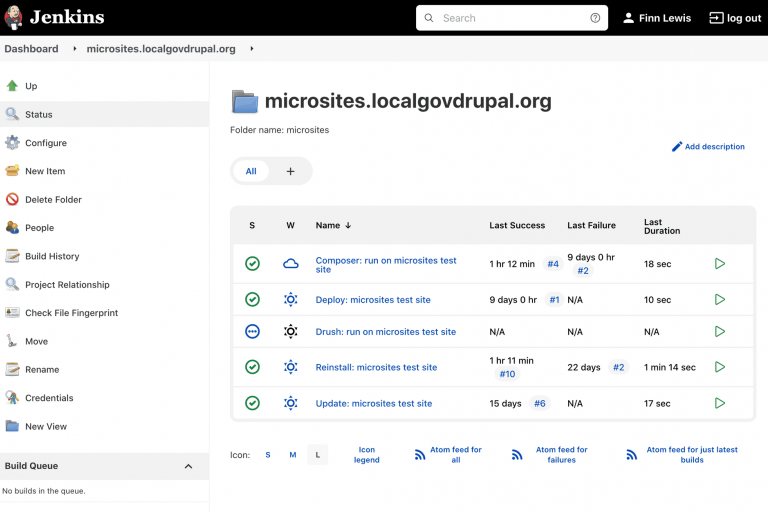
Task: Click the edit pencil Add description link
Action: tap(708, 147)
